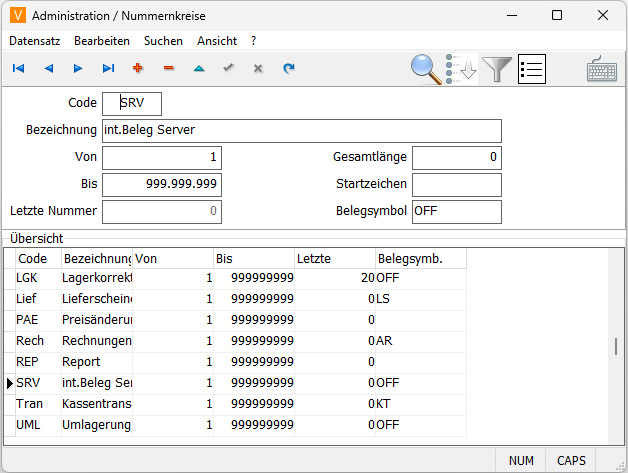The width and height of the screenshot is (628, 473).
Task: Click Lagerkorrekt description cell
Action: (x=97, y=278)
